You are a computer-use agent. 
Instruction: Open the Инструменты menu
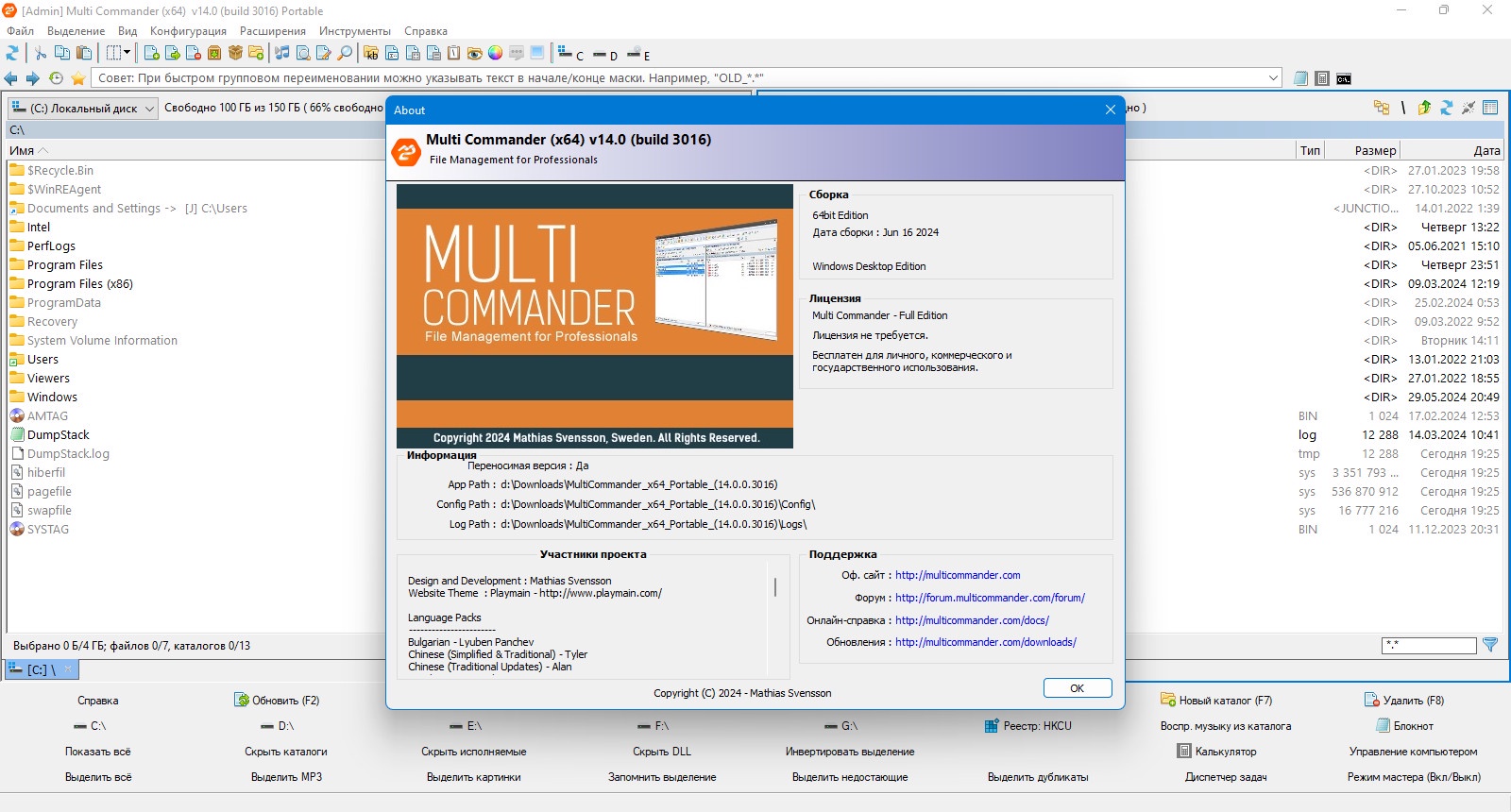355,31
